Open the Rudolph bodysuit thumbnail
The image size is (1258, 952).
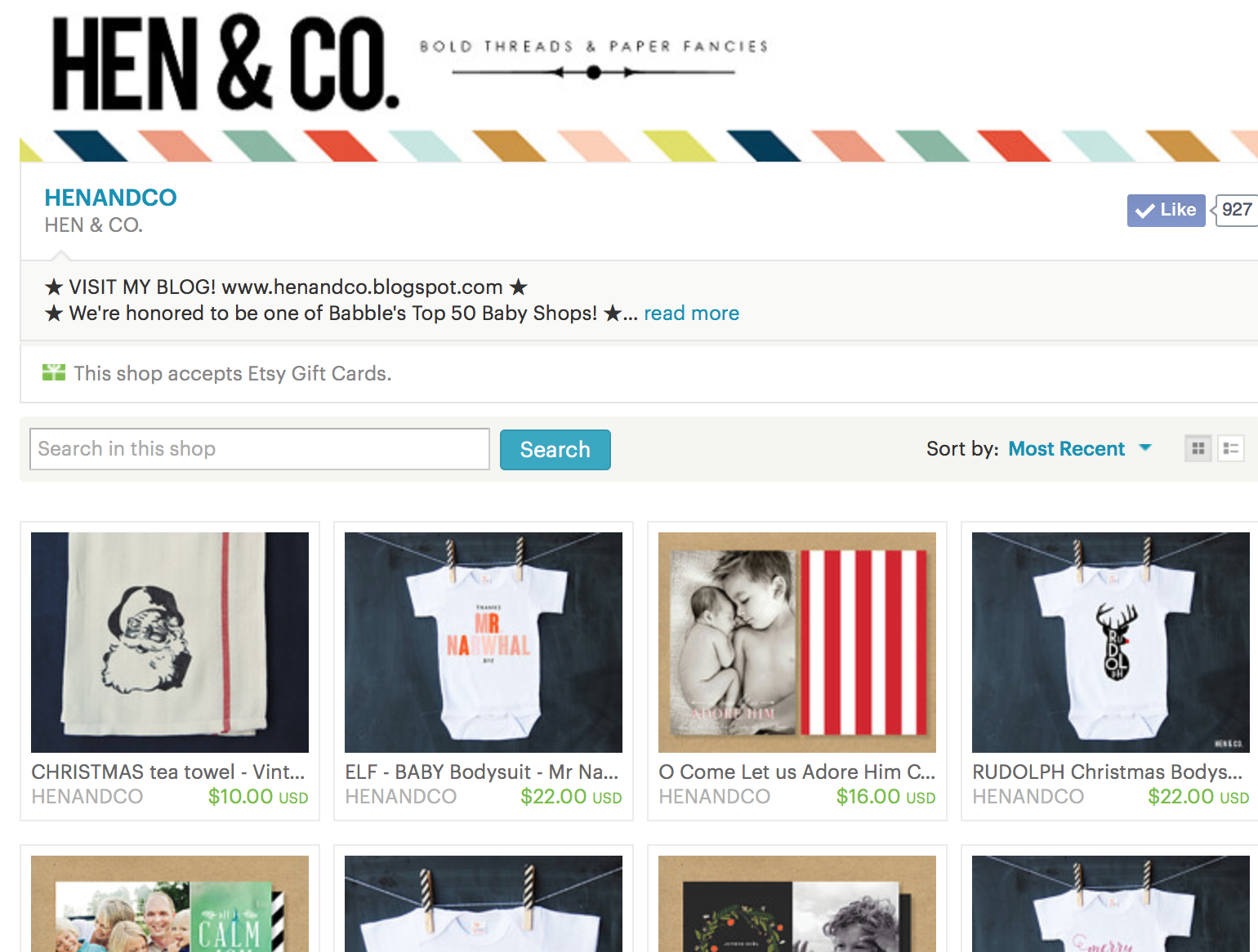click(1111, 643)
